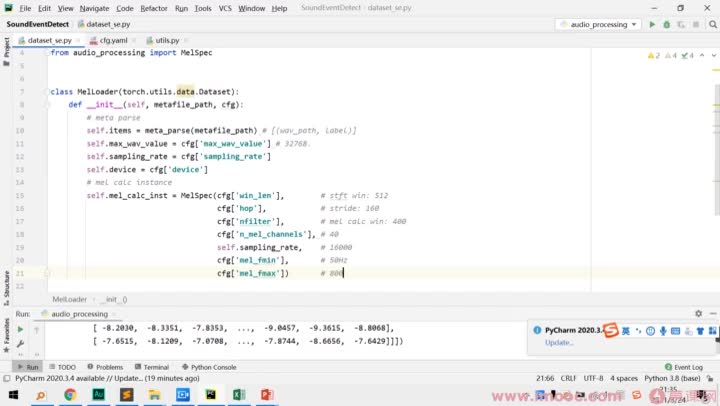This screenshot has width=720, height=406.
Task: Click the tool window quick access icon
Action: (6, 378)
